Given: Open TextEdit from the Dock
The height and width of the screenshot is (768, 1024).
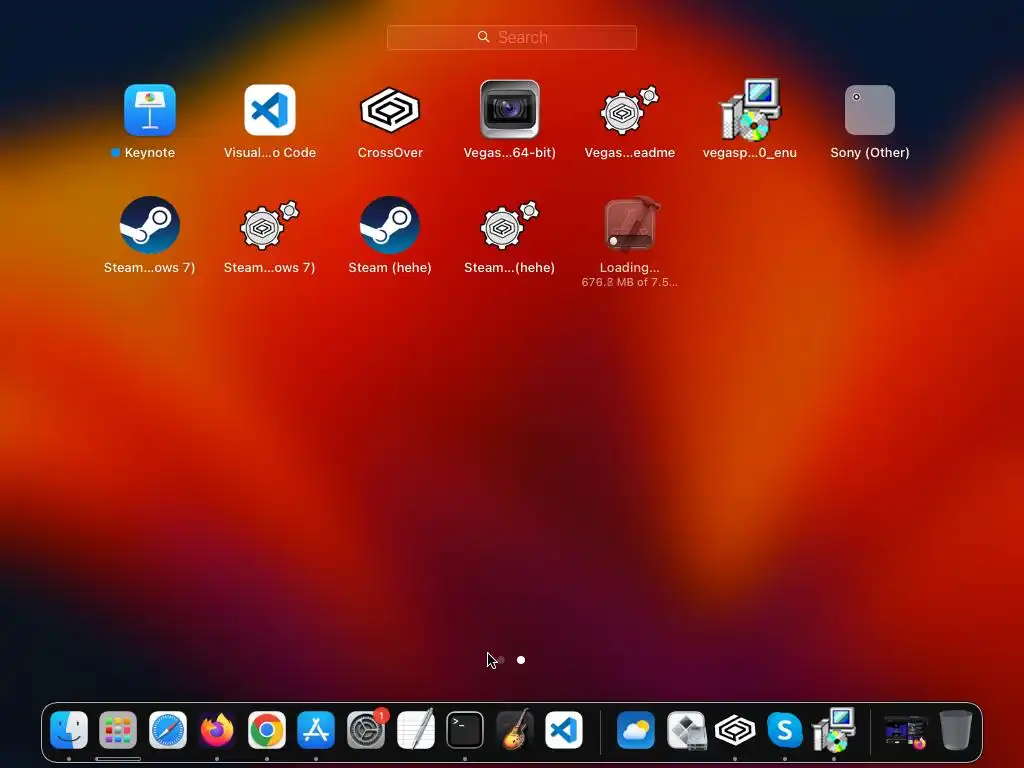Looking at the screenshot, I should [x=415, y=729].
